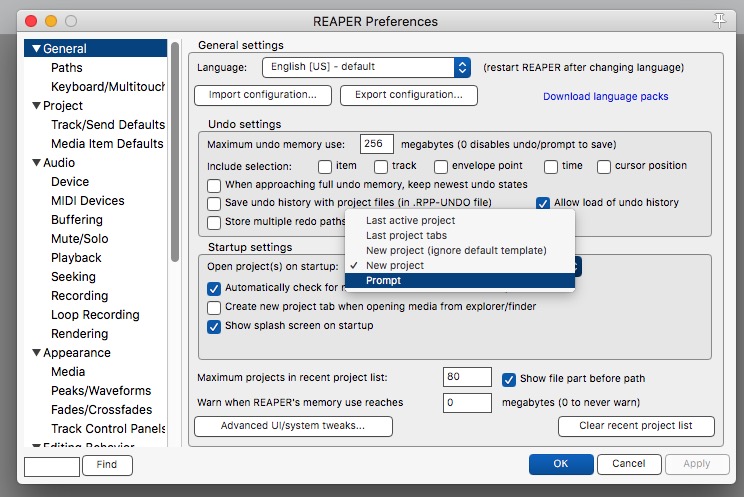
Task: Disable automatically check for updates
Action: click(x=214, y=288)
